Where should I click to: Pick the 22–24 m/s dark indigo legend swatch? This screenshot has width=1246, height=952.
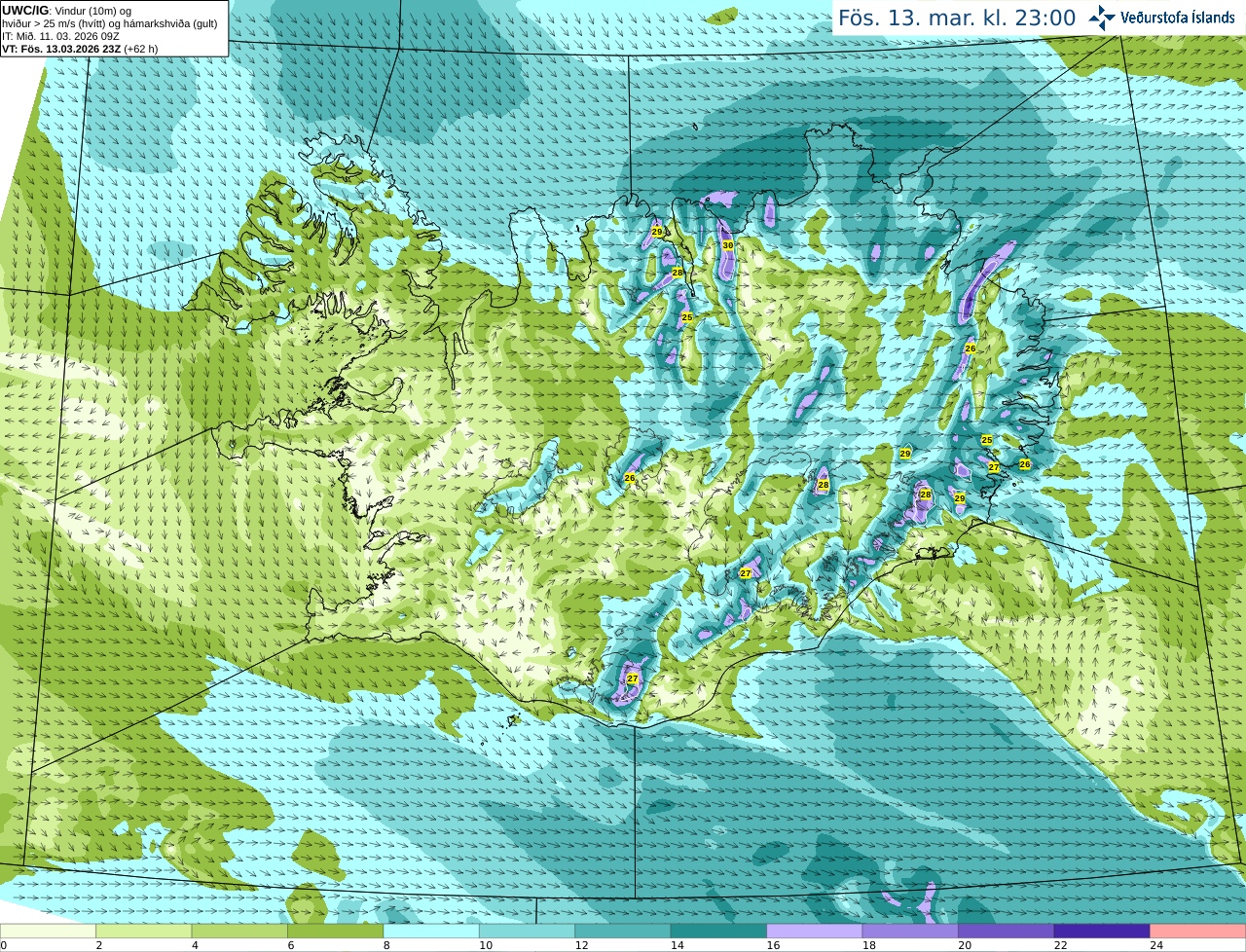point(1102,932)
